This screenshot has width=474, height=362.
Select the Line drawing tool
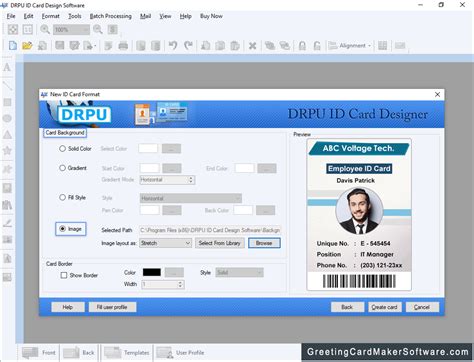point(7,85)
